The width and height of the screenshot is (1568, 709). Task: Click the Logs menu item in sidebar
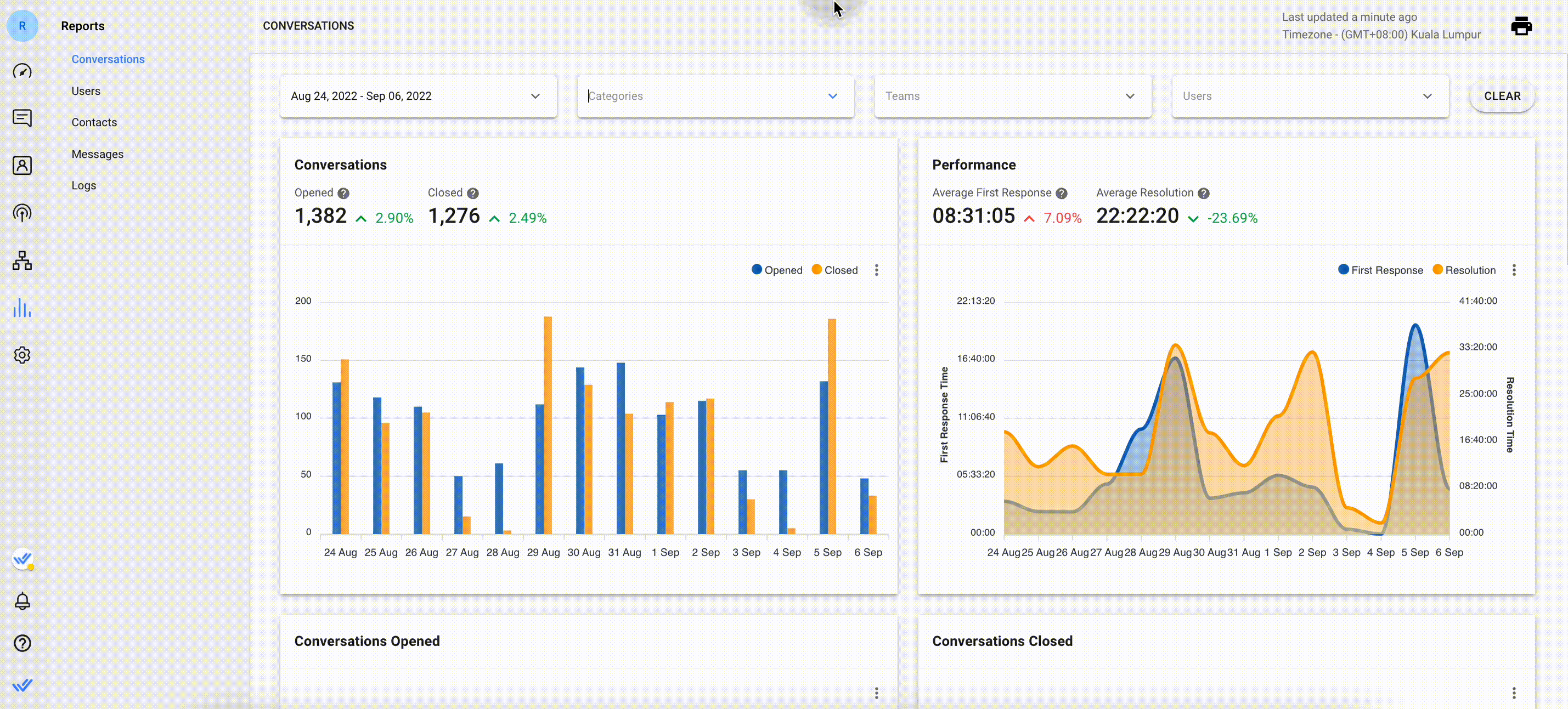(x=84, y=185)
